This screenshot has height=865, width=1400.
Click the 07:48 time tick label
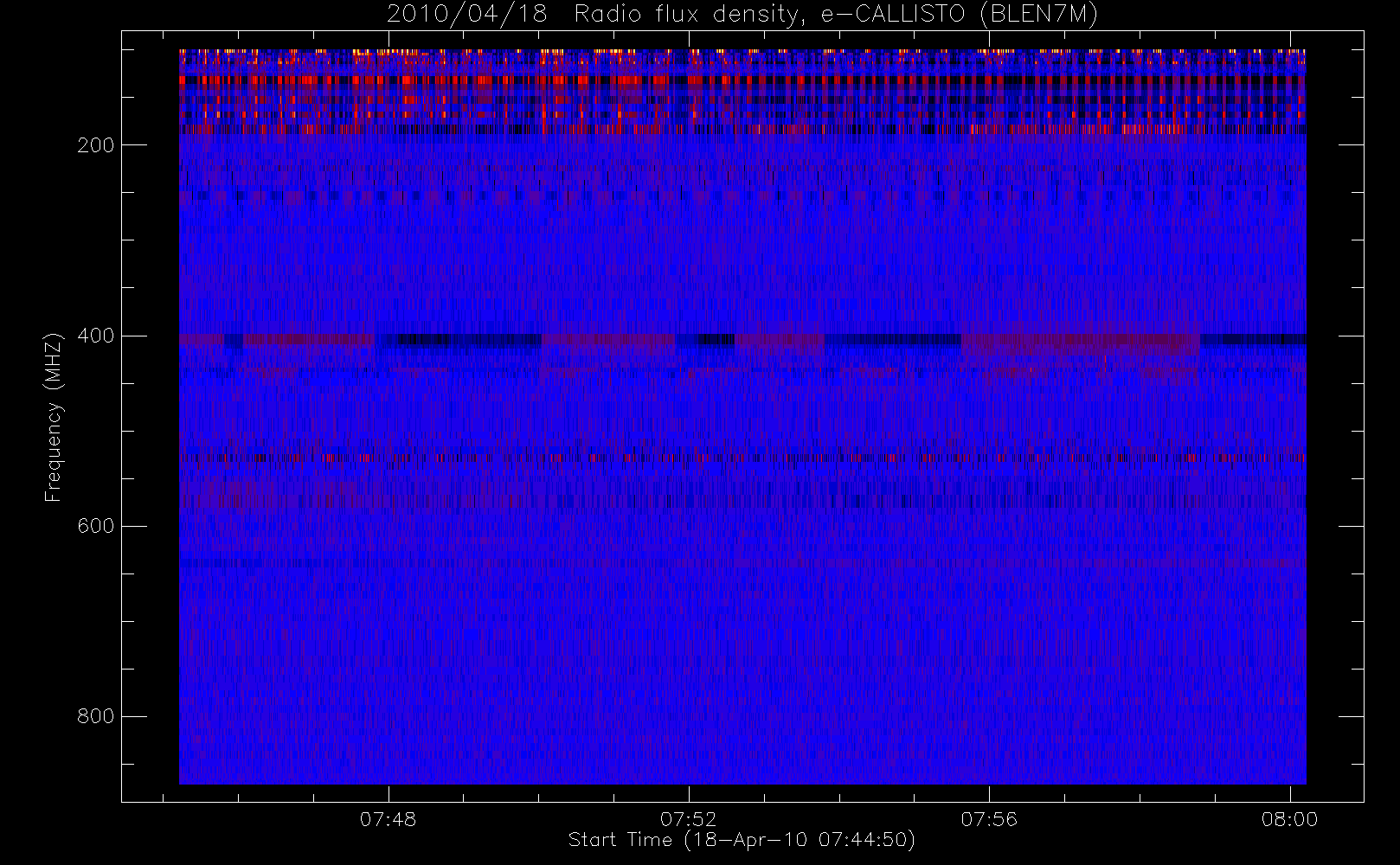(389, 819)
